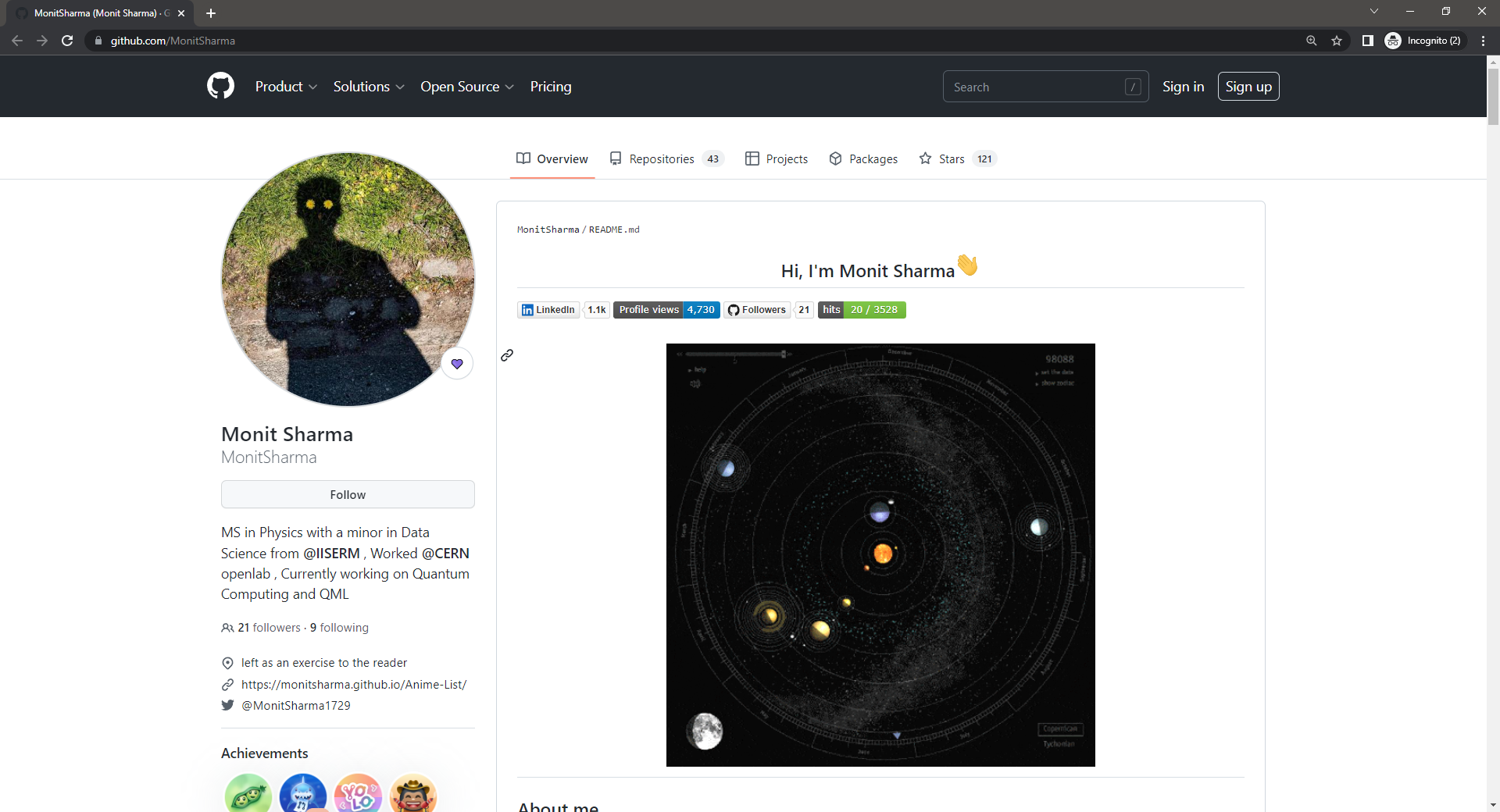The width and height of the screenshot is (1500, 812).
Task: Reload the current page
Action: [x=67, y=41]
